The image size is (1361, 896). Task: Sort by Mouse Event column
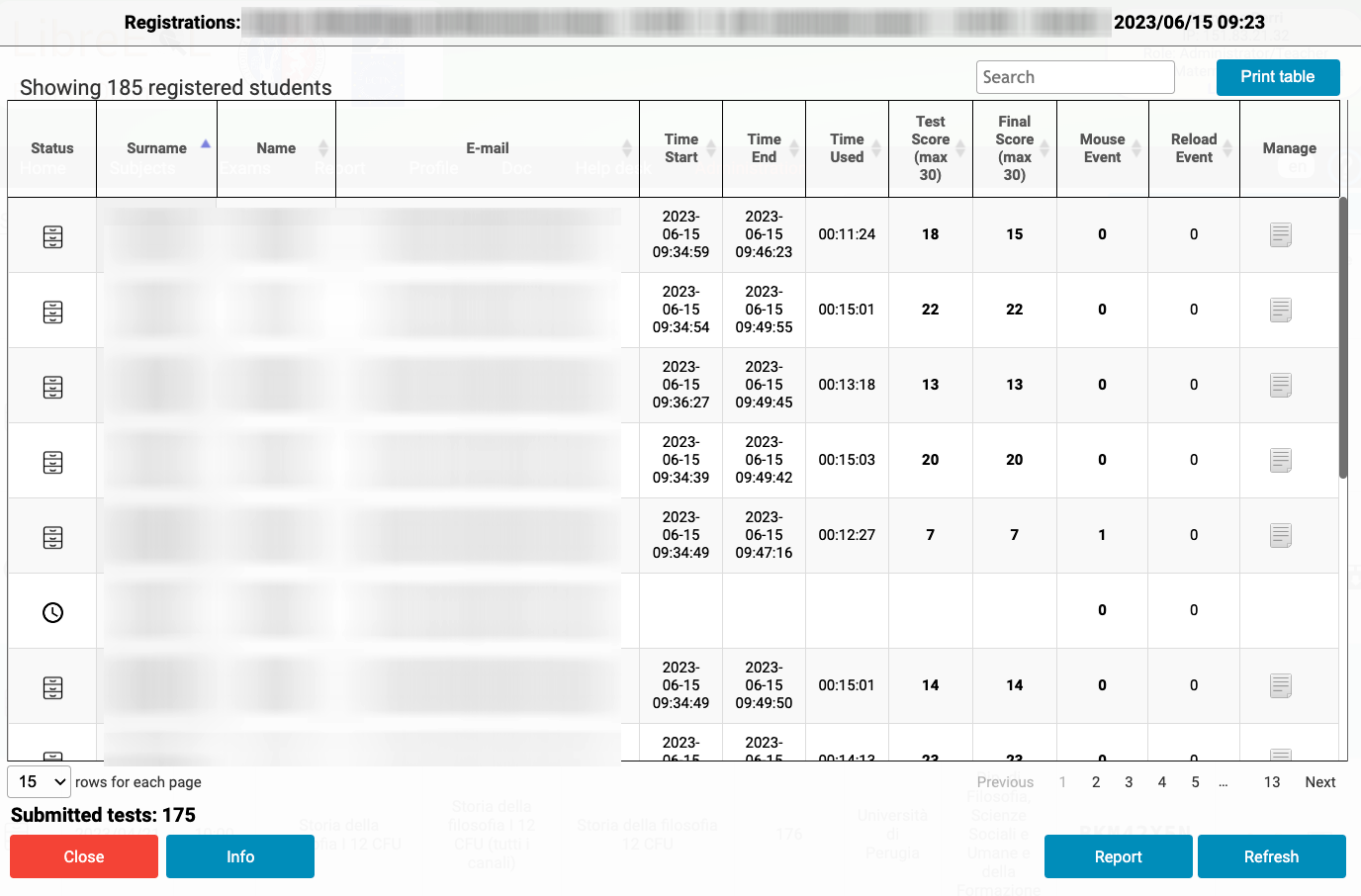click(x=1102, y=148)
